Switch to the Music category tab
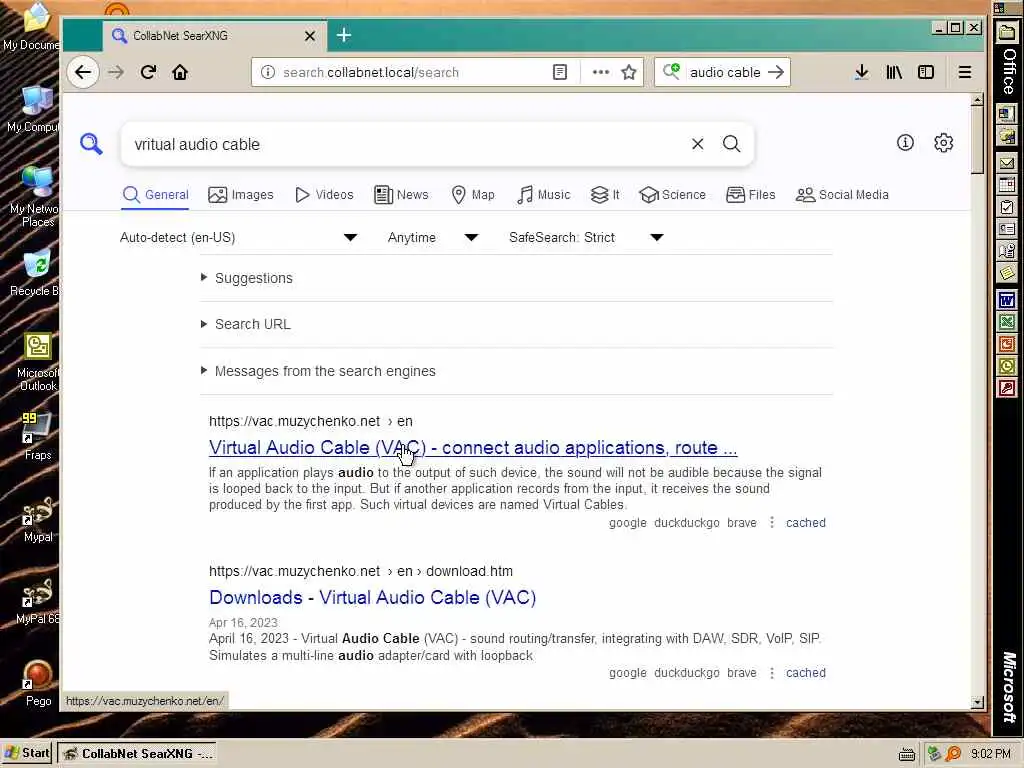This screenshot has height=768, width=1024. (x=543, y=195)
